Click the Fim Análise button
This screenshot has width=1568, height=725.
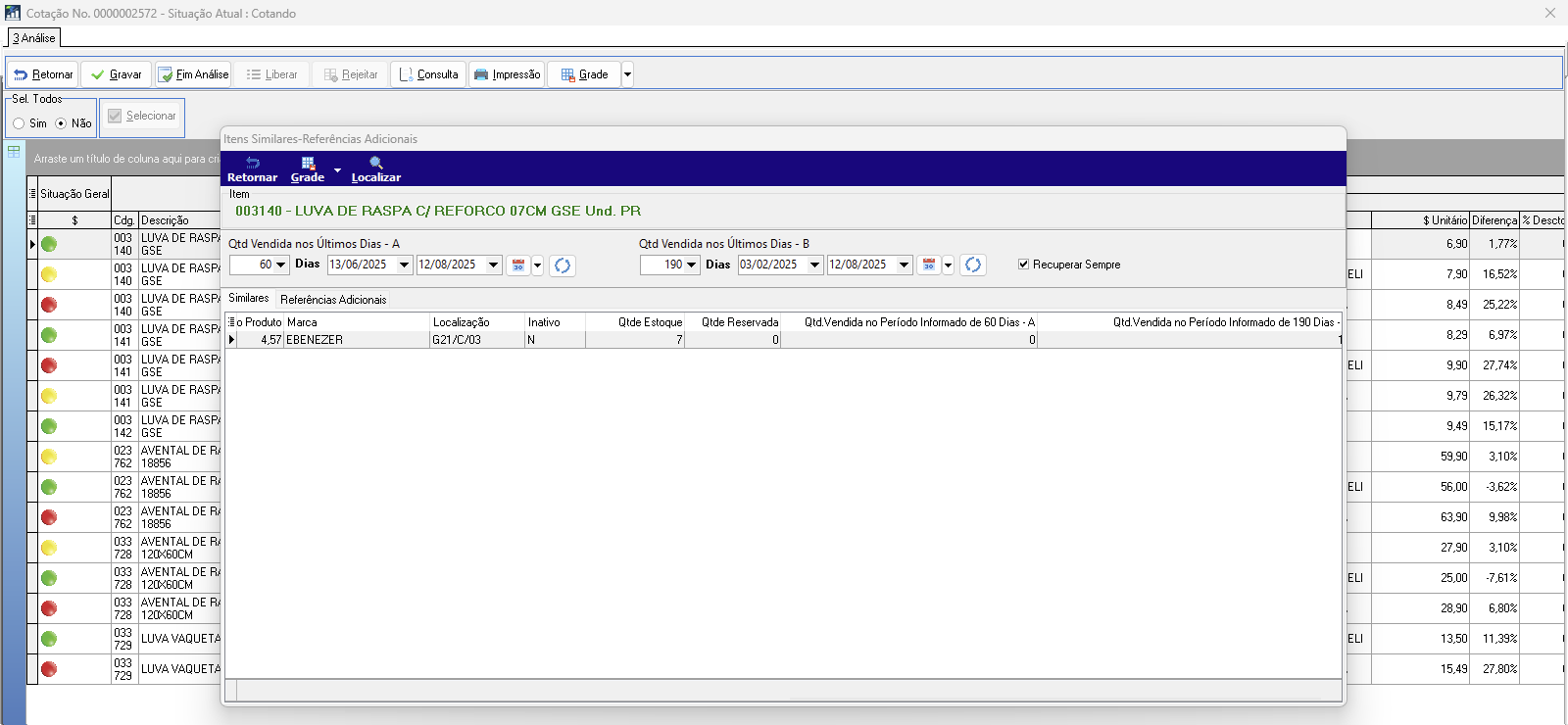[193, 74]
